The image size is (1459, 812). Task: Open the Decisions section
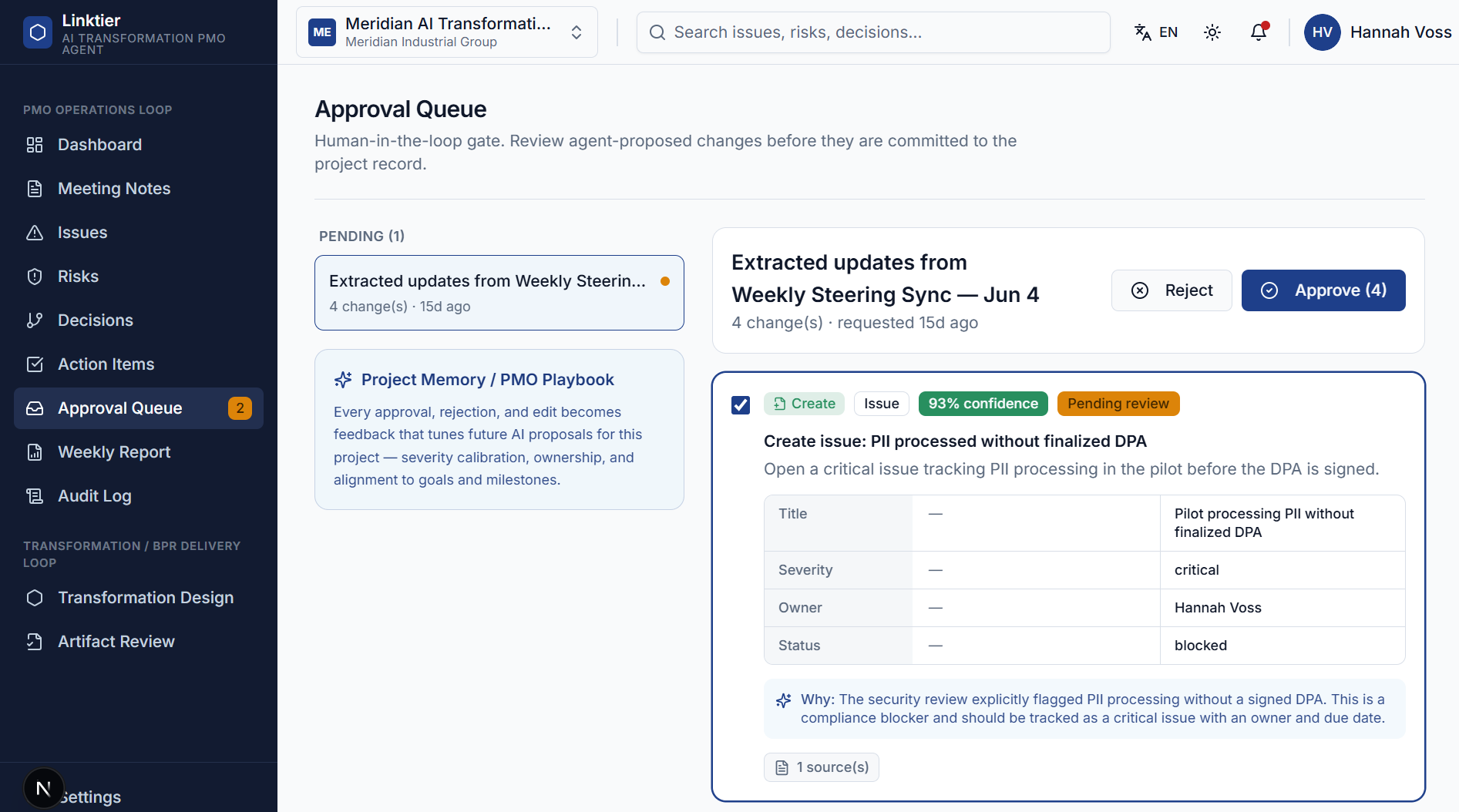coord(139,320)
